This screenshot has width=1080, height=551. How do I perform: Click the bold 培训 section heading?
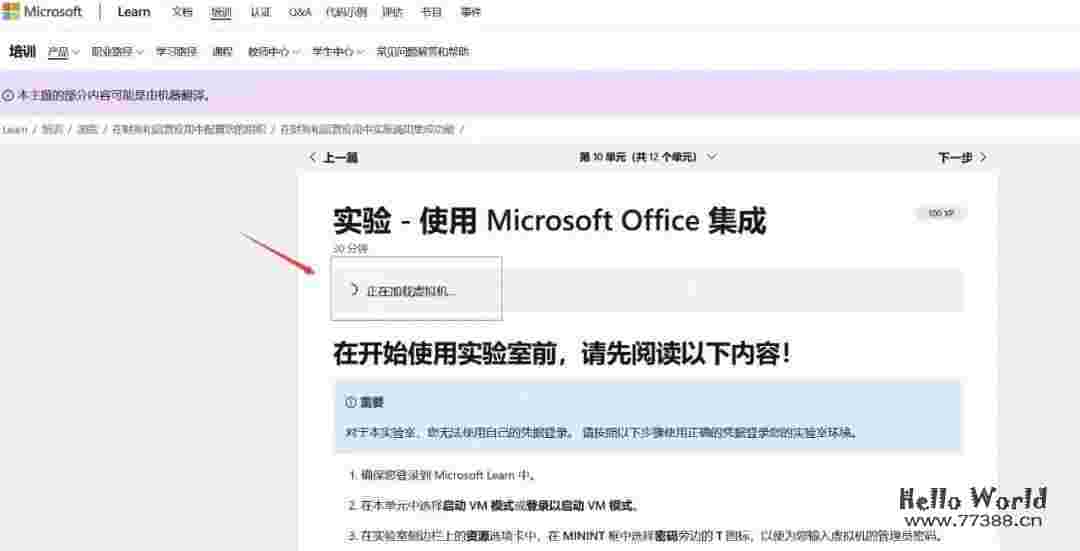point(22,52)
